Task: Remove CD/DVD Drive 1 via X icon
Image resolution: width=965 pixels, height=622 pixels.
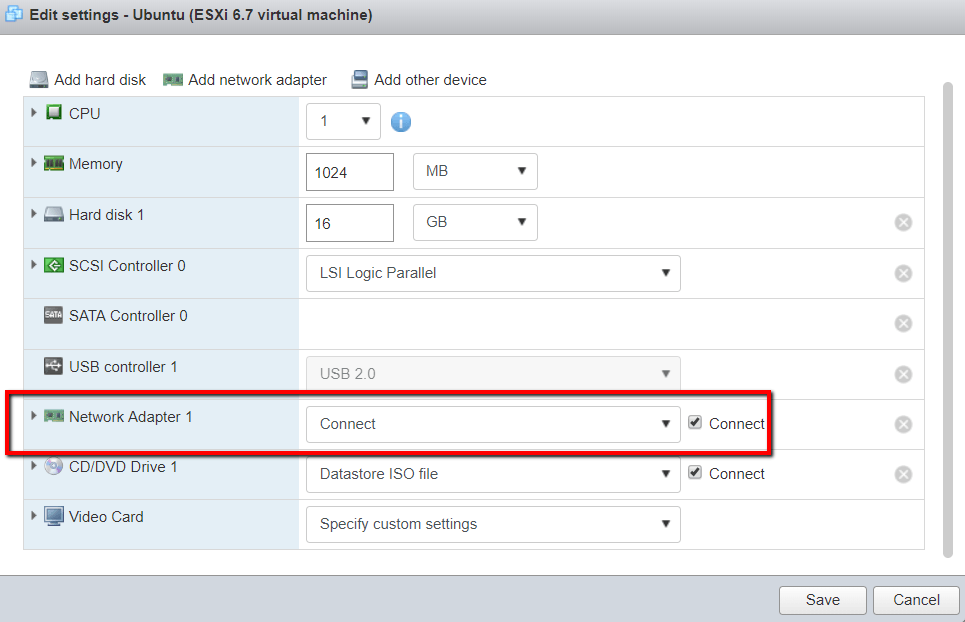Action: [x=903, y=474]
